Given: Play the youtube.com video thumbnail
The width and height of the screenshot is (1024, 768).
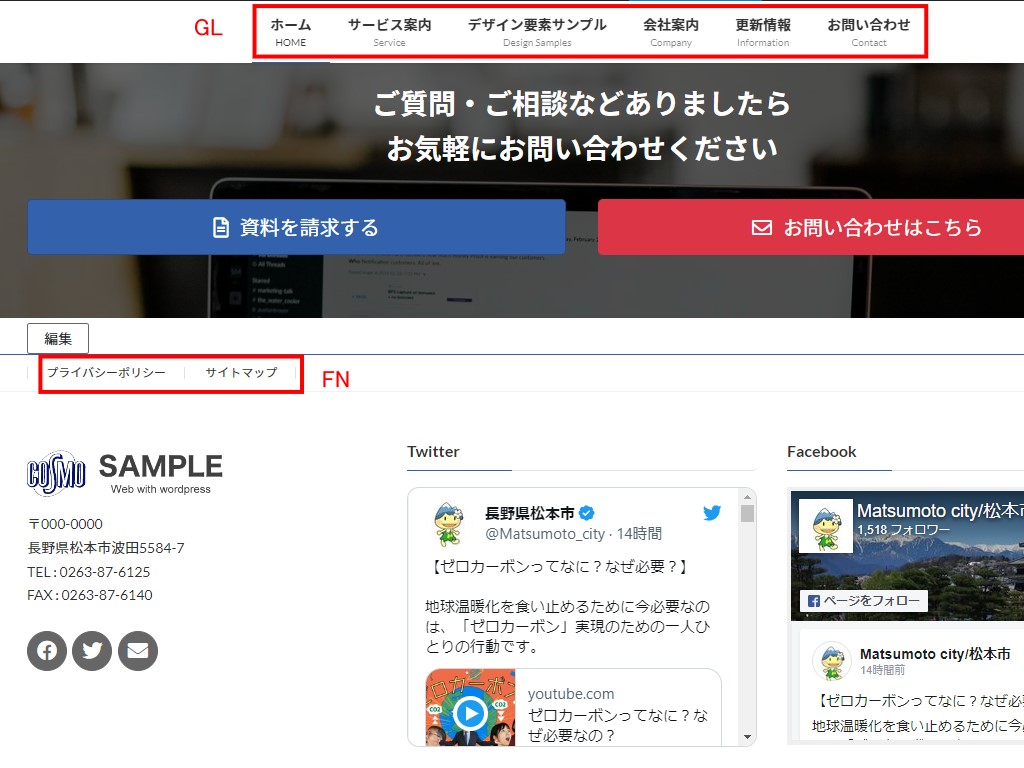Looking at the screenshot, I should tap(470, 713).
